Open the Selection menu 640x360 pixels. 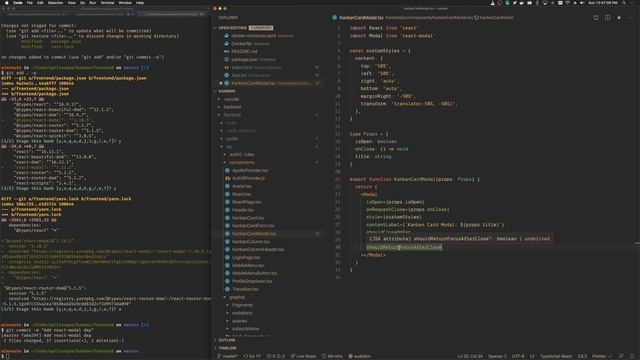55,2
